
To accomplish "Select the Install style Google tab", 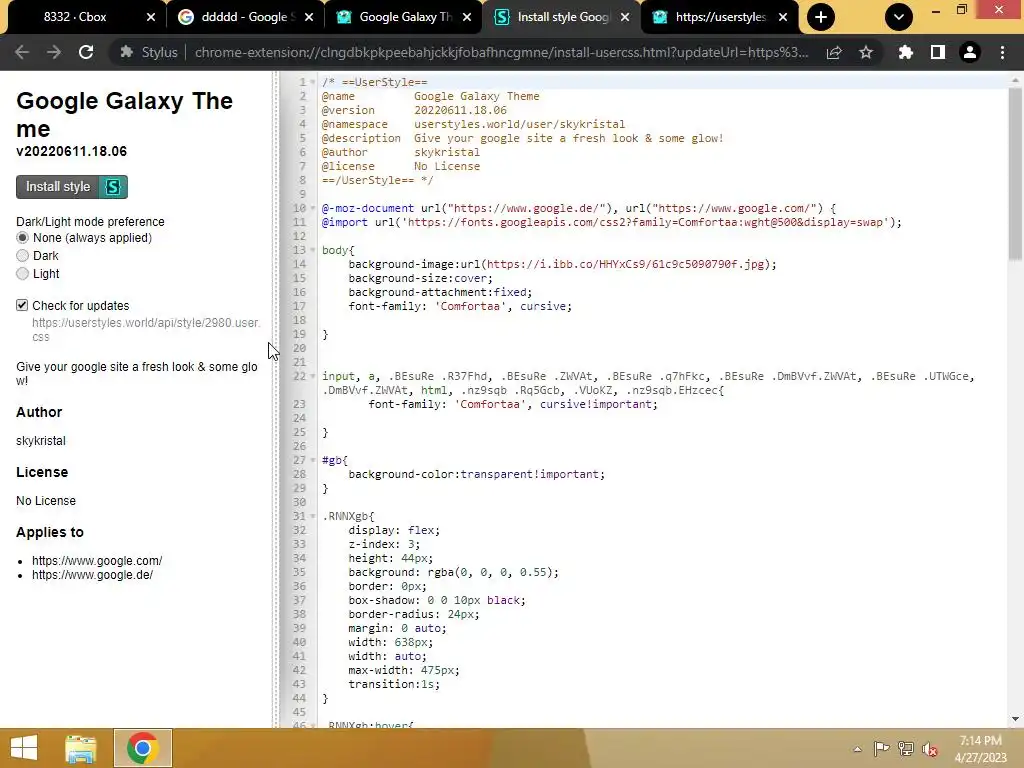I will (563, 17).
